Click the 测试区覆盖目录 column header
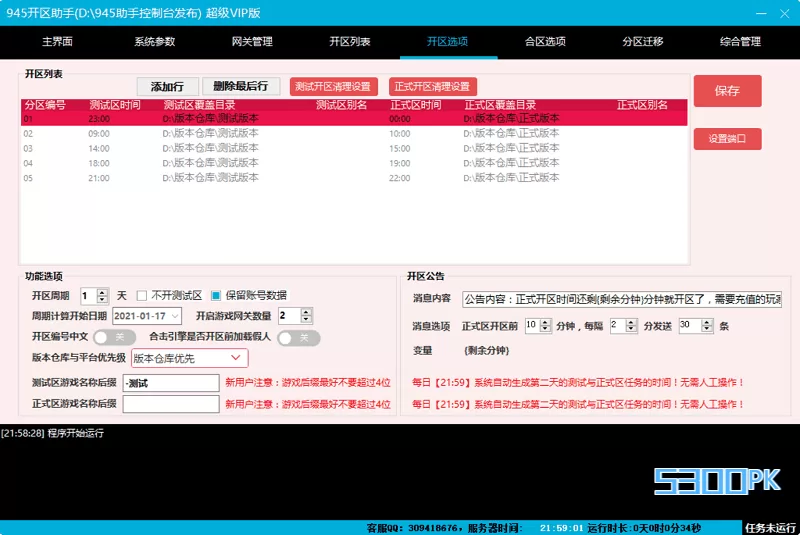Viewport: 800px width, 535px height. pyautogui.click(x=199, y=105)
